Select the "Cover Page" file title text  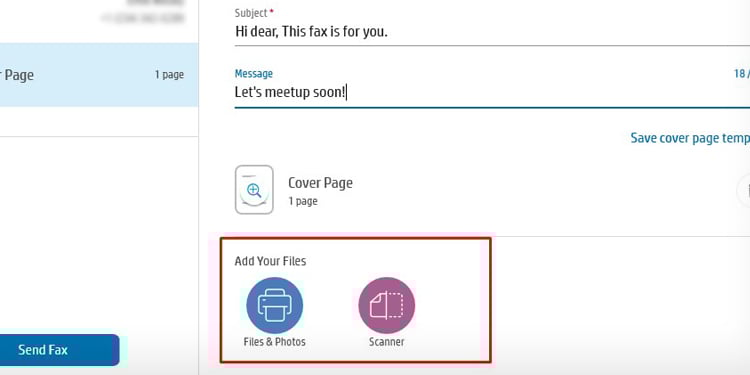(320, 183)
